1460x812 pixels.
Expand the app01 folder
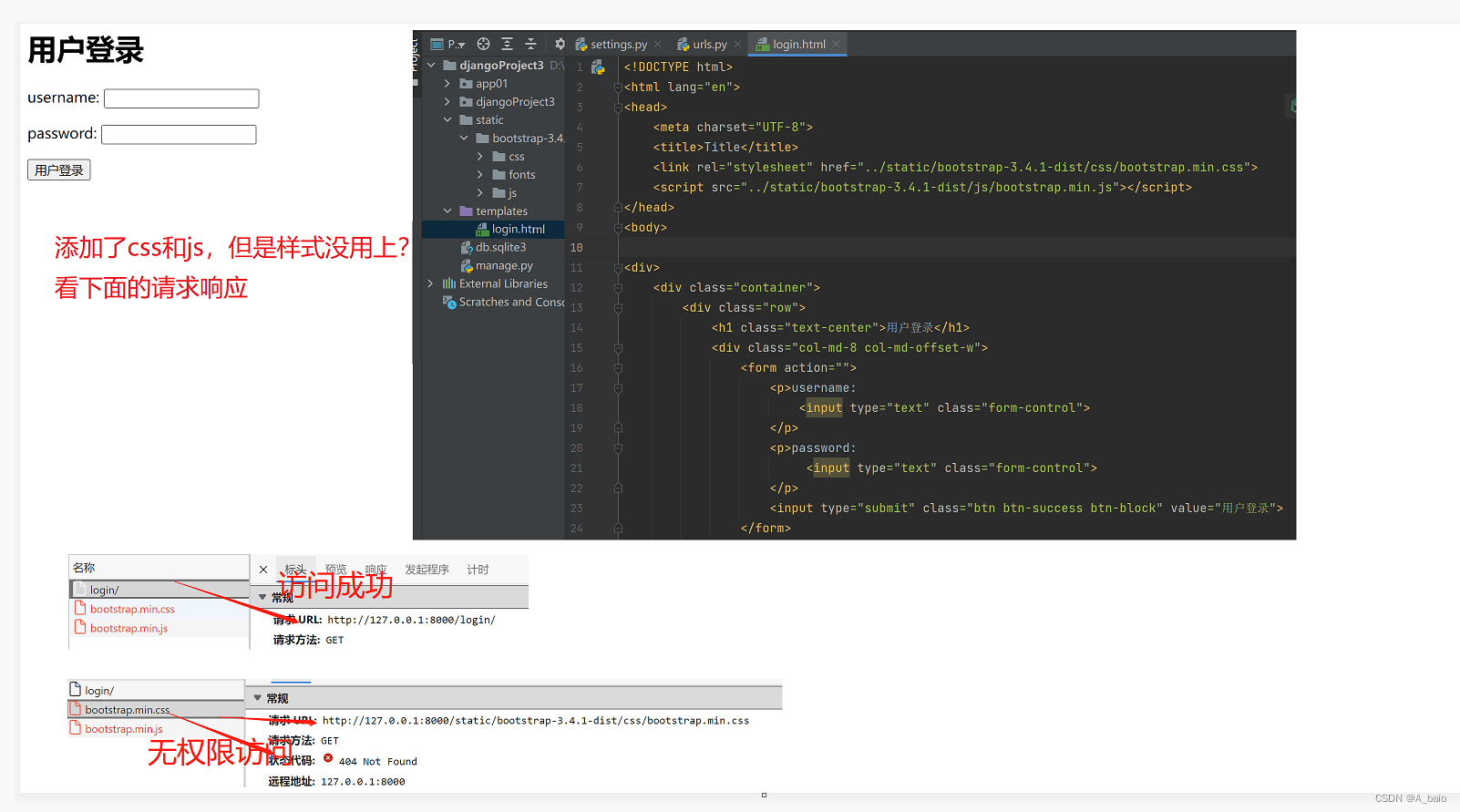tap(447, 83)
